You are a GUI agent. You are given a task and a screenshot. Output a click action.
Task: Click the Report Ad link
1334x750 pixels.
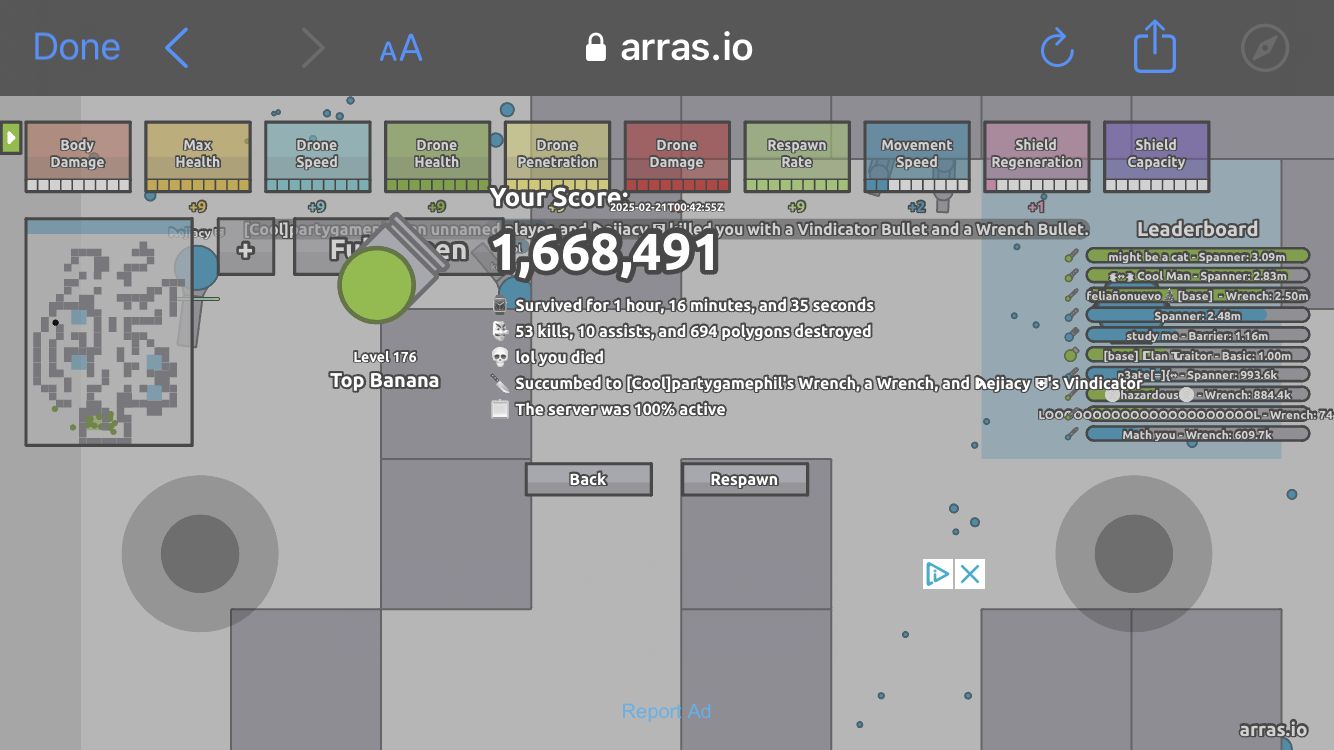coord(666,711)
